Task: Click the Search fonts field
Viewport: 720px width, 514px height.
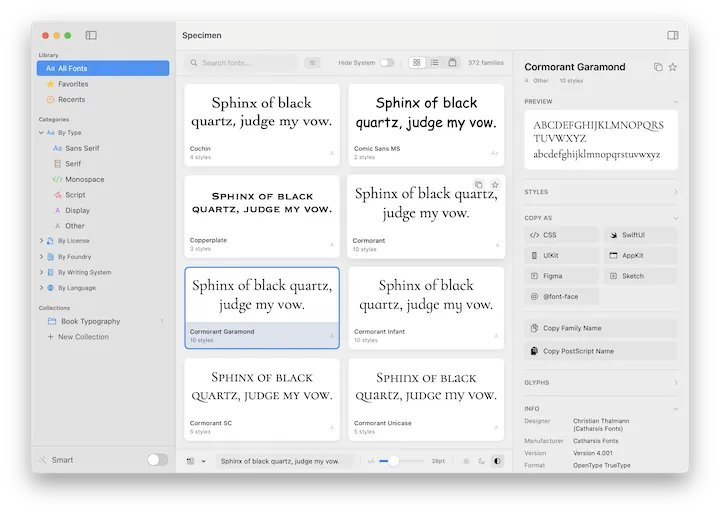Action: pos(242,63)
